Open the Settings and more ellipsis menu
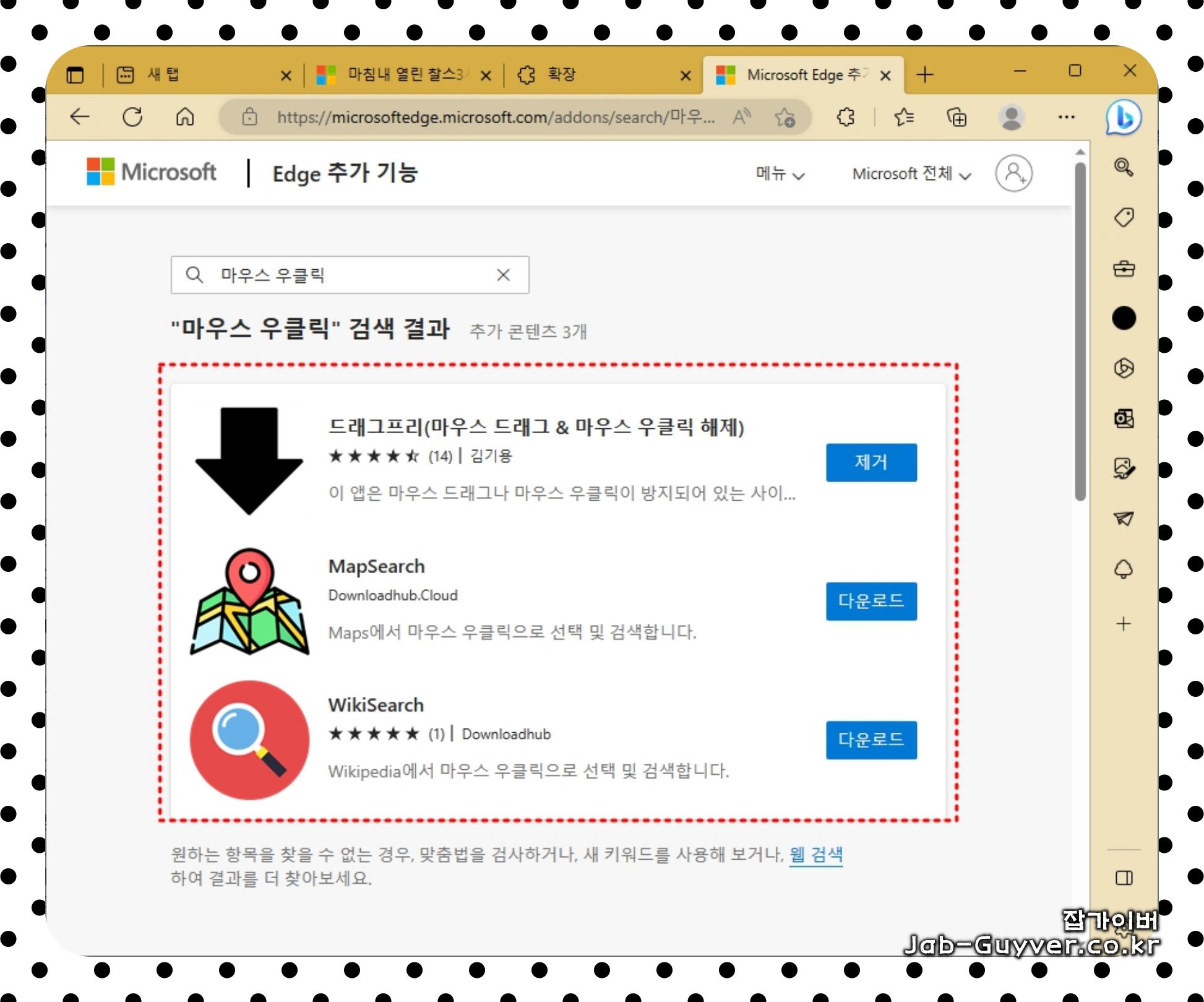This screenshot has height=1002, width=1204. (x=1066, y=116)
